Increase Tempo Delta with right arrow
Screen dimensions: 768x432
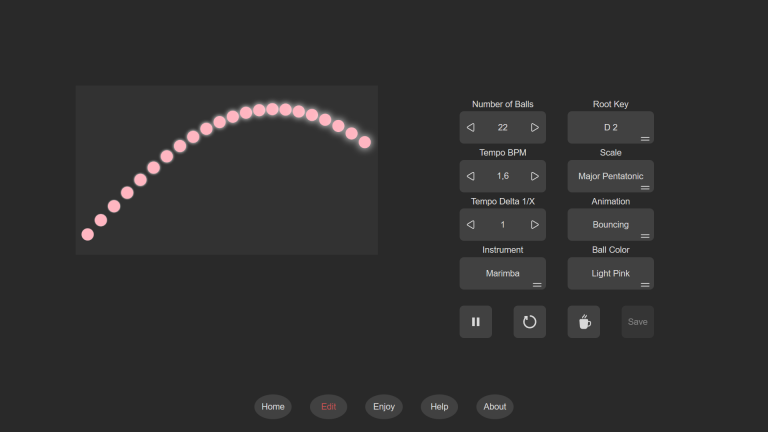point(535,225)
